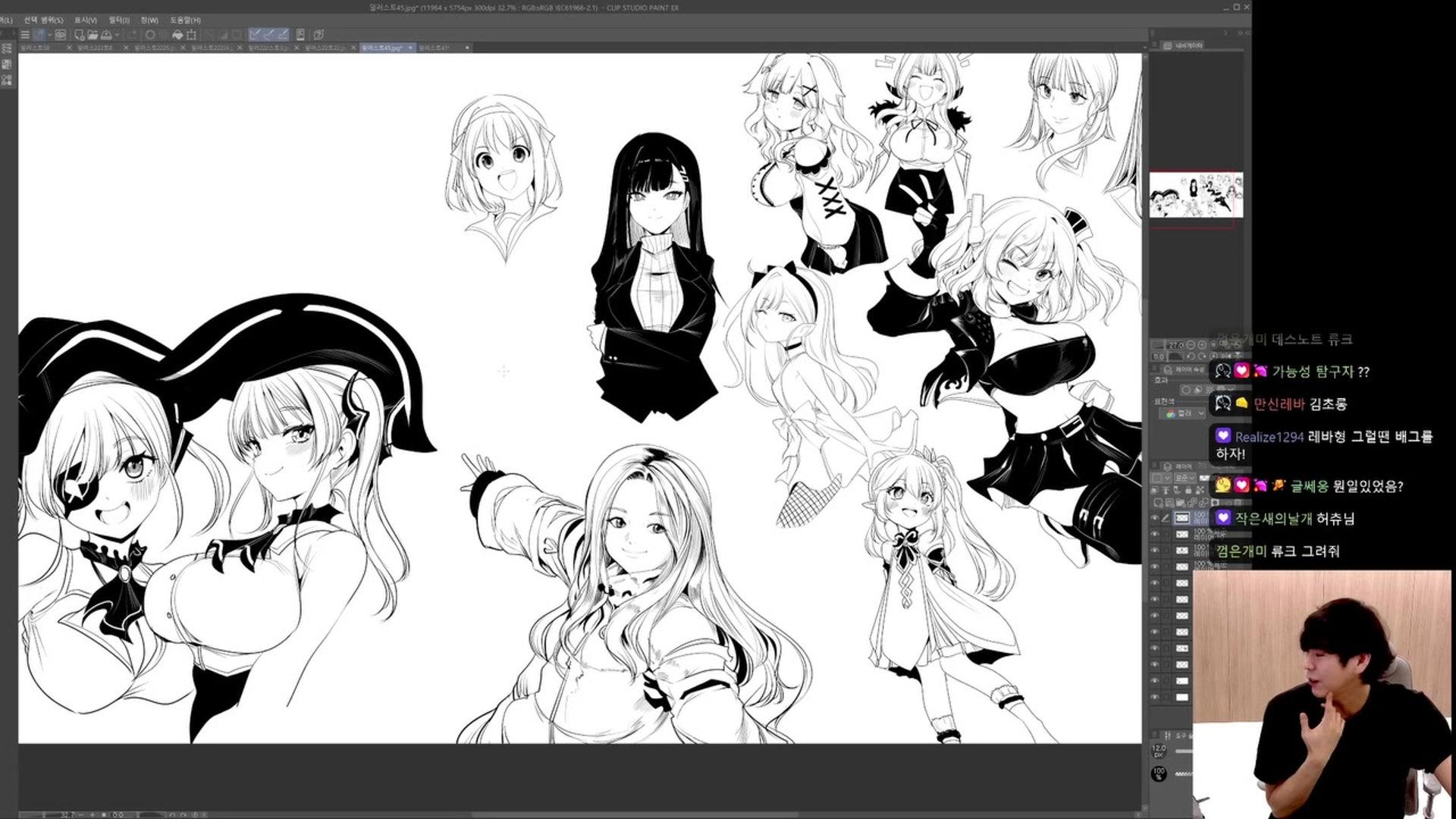
Task: Switch to the last canvas tab (rightmost)
Action: click(444, 48)
